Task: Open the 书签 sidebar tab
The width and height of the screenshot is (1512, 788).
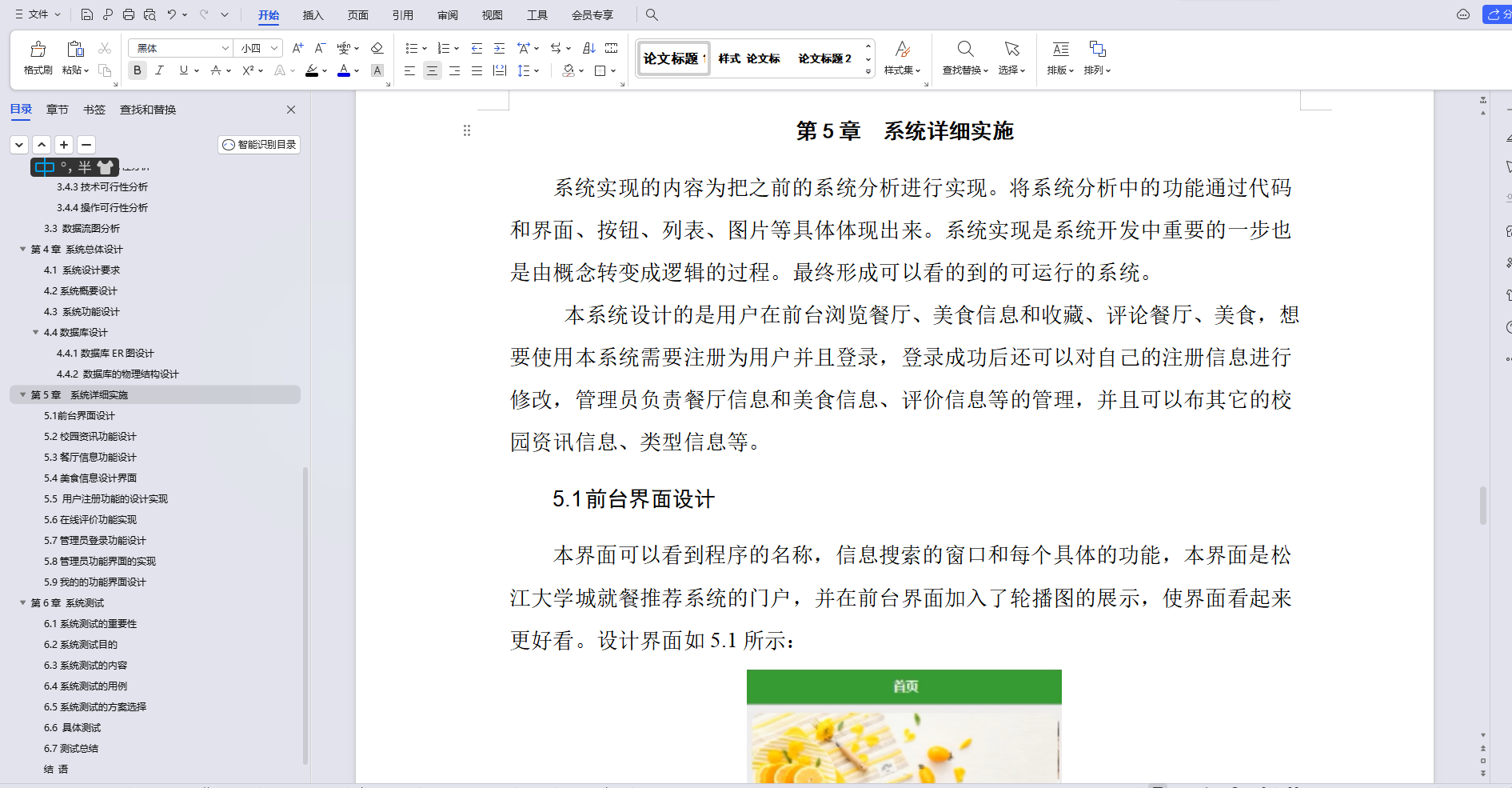Action: 94,110
